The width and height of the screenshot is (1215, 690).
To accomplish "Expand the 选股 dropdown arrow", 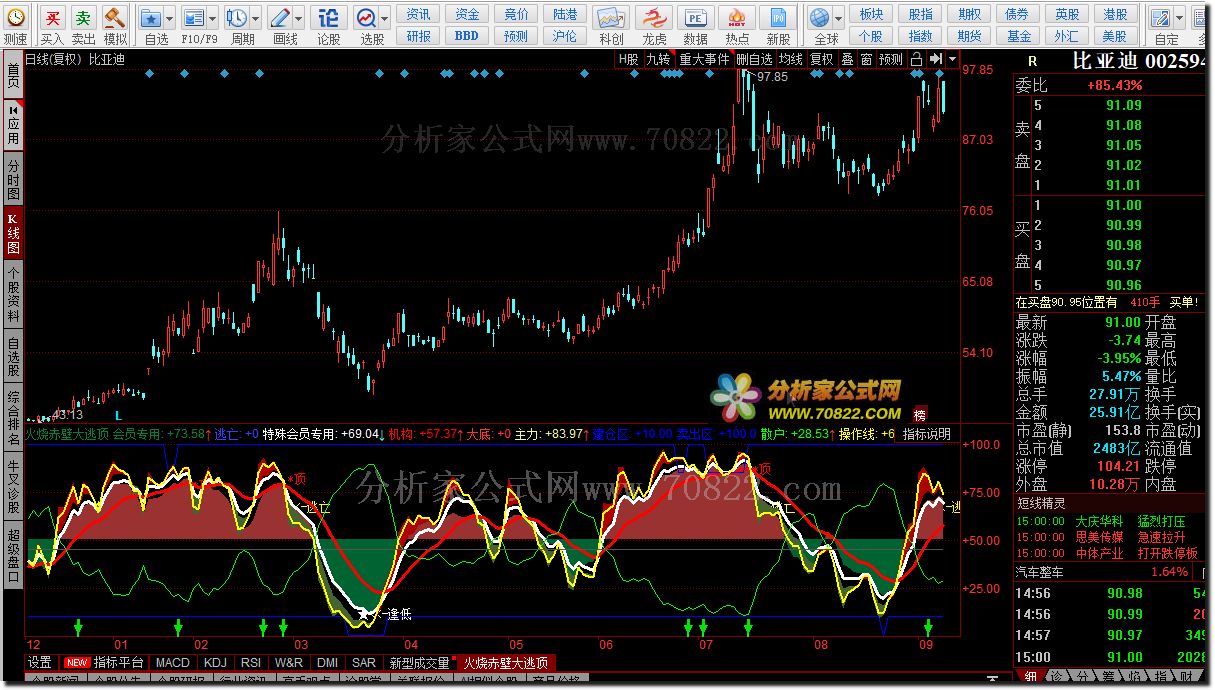I will (384, 18).
